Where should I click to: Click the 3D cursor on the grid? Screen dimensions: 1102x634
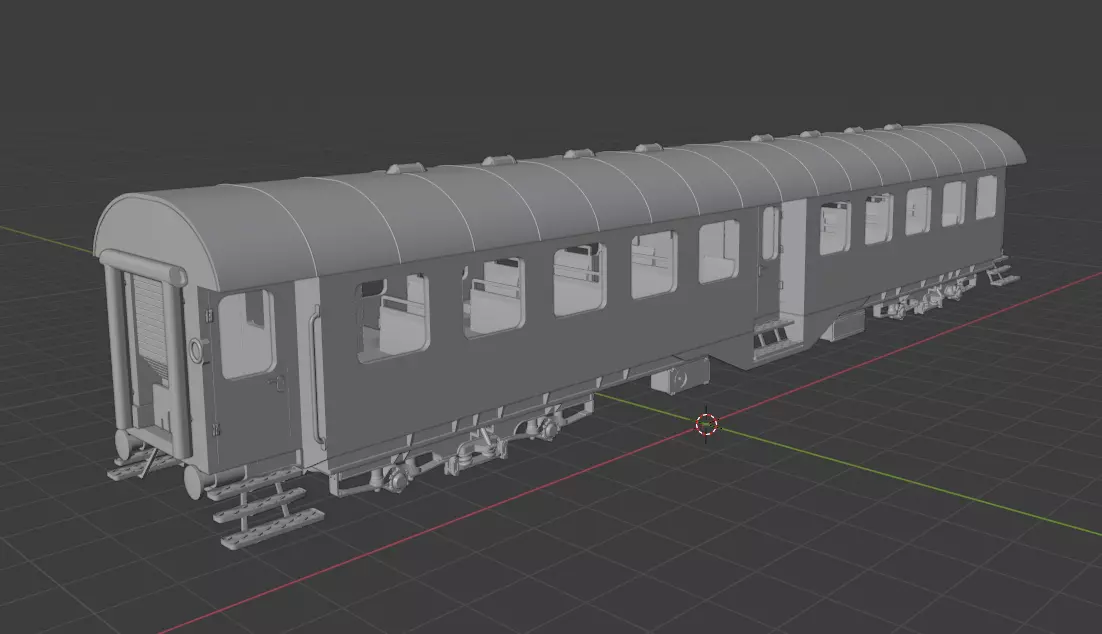click(707, 425)
